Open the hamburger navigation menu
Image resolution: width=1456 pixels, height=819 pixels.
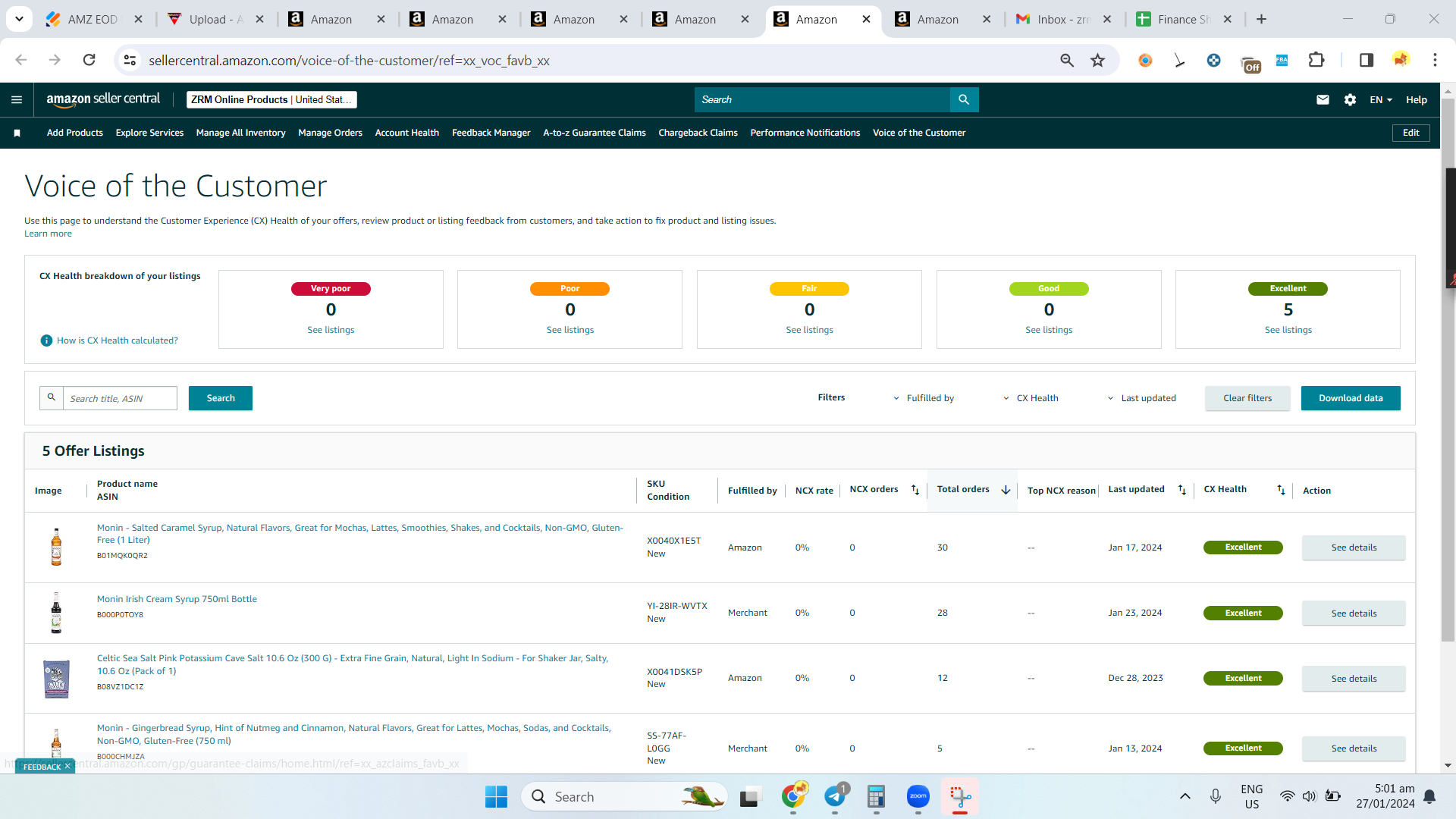coord(17,99)
